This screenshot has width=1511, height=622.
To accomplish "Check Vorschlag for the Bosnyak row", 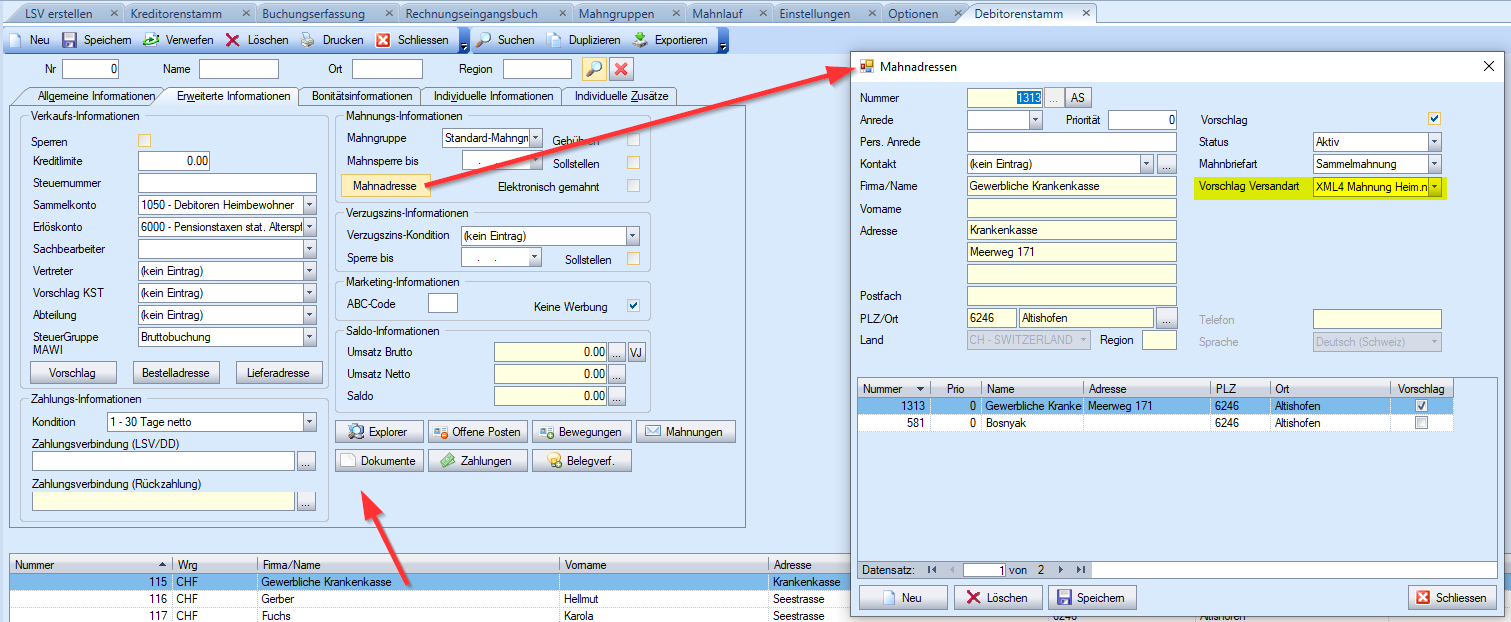I will [x=1421, y=423].
